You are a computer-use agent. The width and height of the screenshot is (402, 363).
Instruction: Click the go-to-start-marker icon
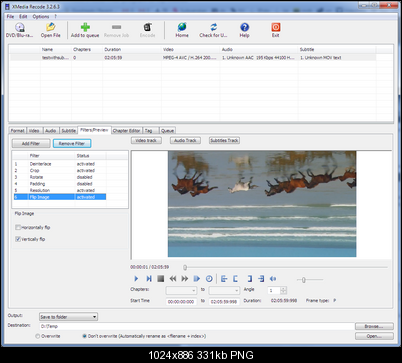pos(224,279)
